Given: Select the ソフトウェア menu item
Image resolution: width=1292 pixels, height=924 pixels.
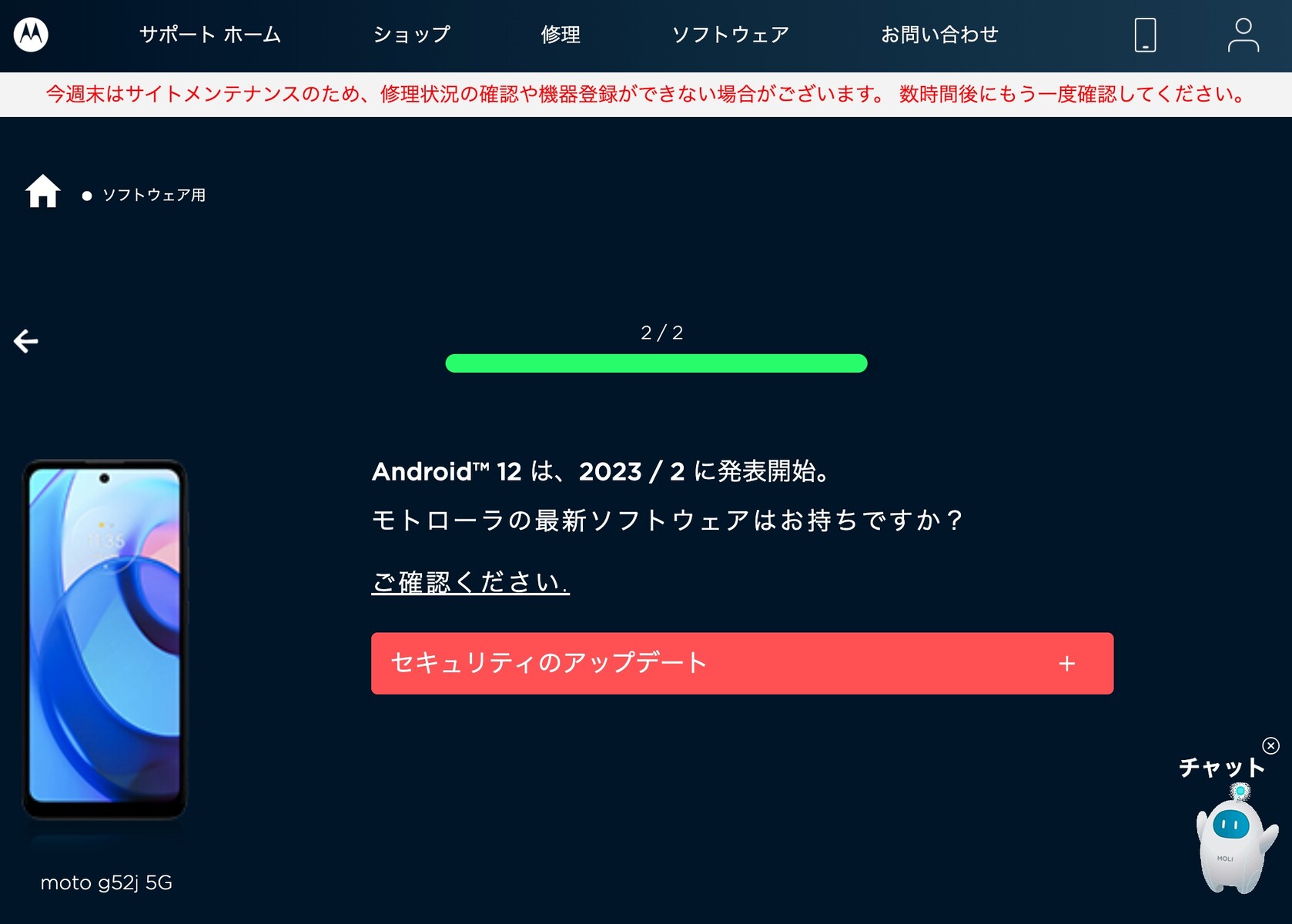Looking at the screenshot, I should (731, 35).
